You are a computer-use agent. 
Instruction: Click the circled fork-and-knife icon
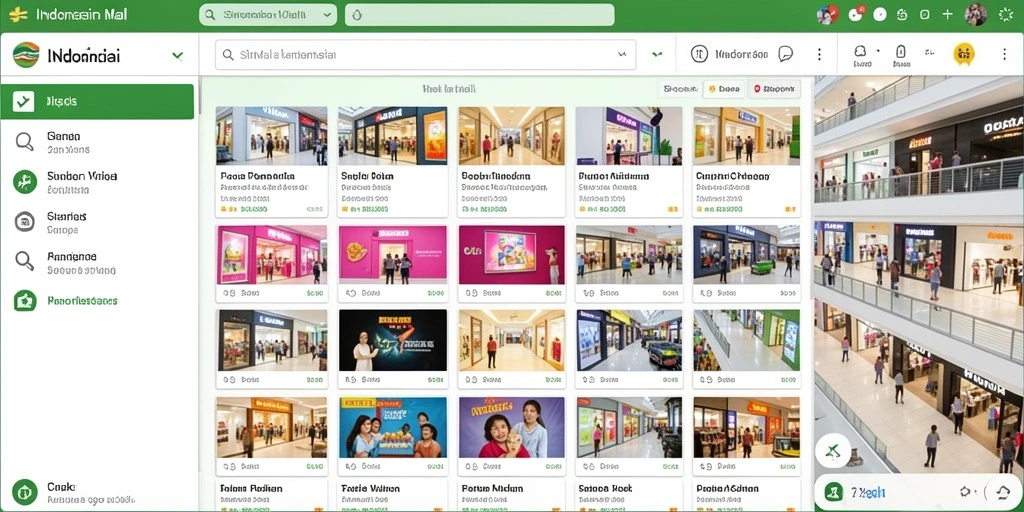coord(699,54)
